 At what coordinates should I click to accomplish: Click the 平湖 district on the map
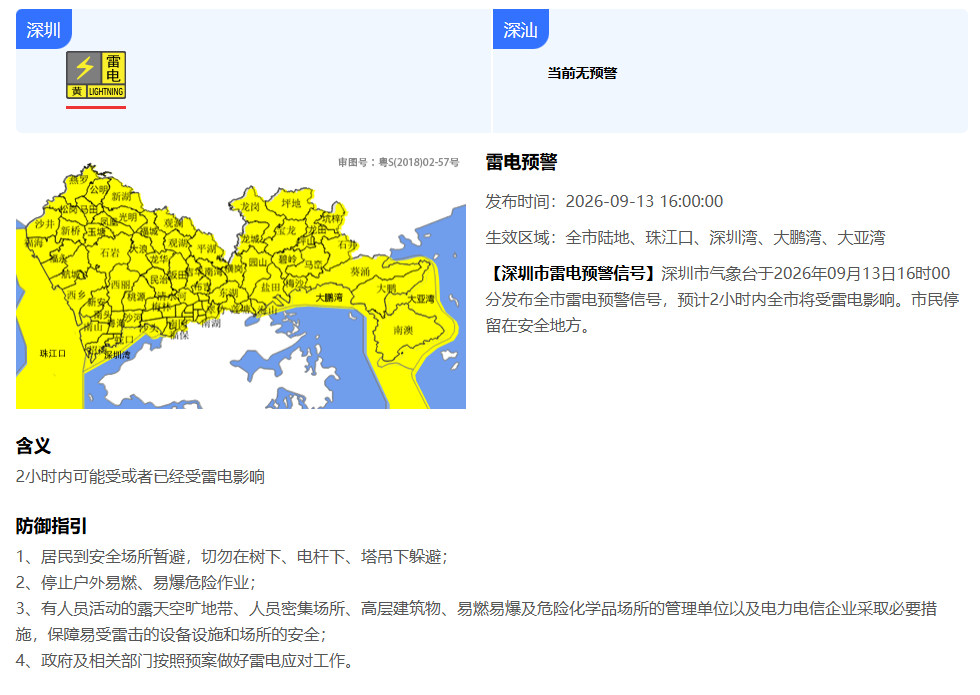point(207,249)
